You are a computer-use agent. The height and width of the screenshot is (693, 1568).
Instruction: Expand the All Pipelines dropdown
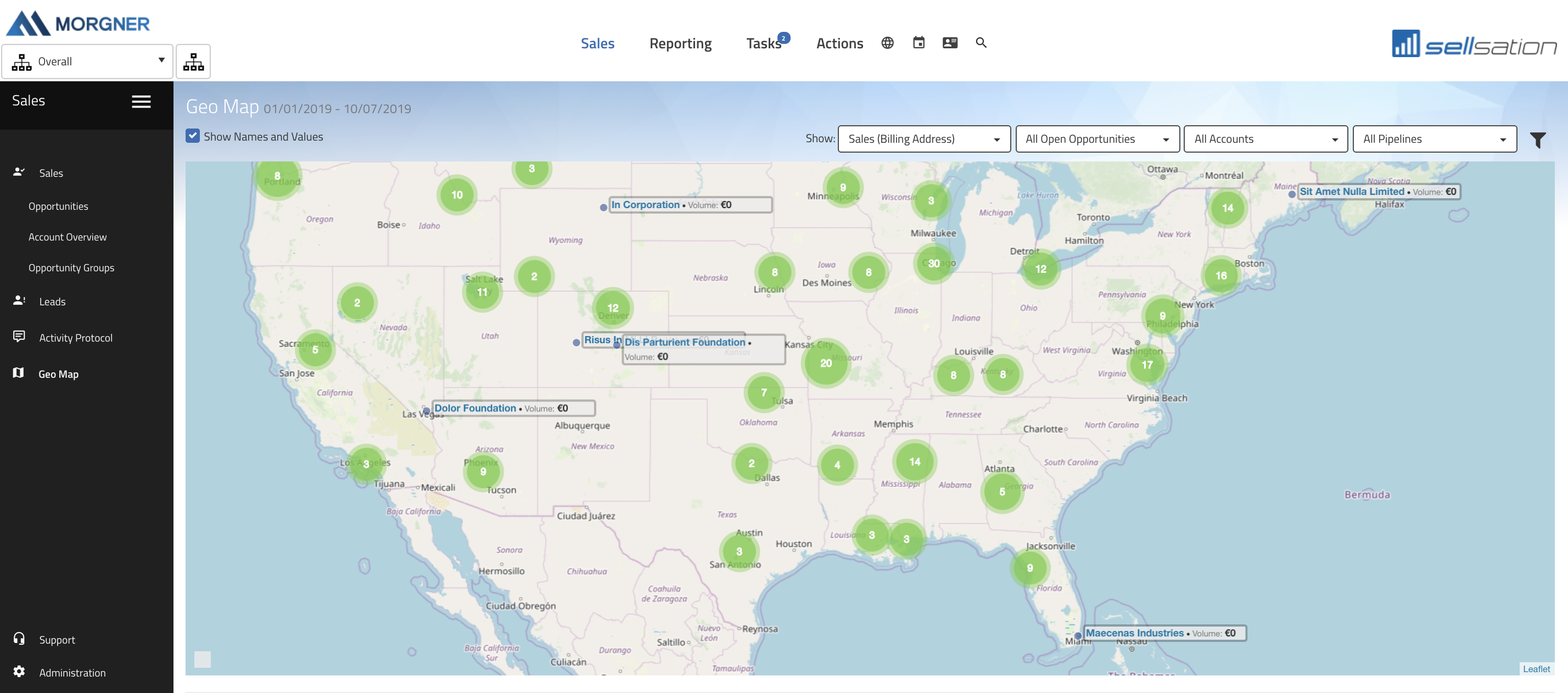(x=1433, y=139)
